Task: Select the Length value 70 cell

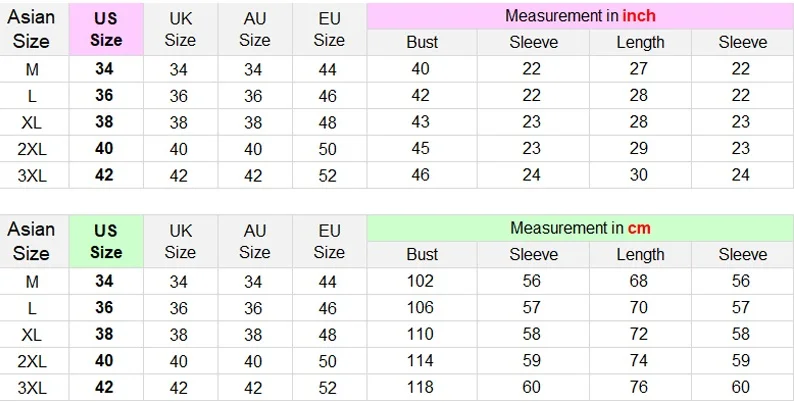Action: coord(640,309)
